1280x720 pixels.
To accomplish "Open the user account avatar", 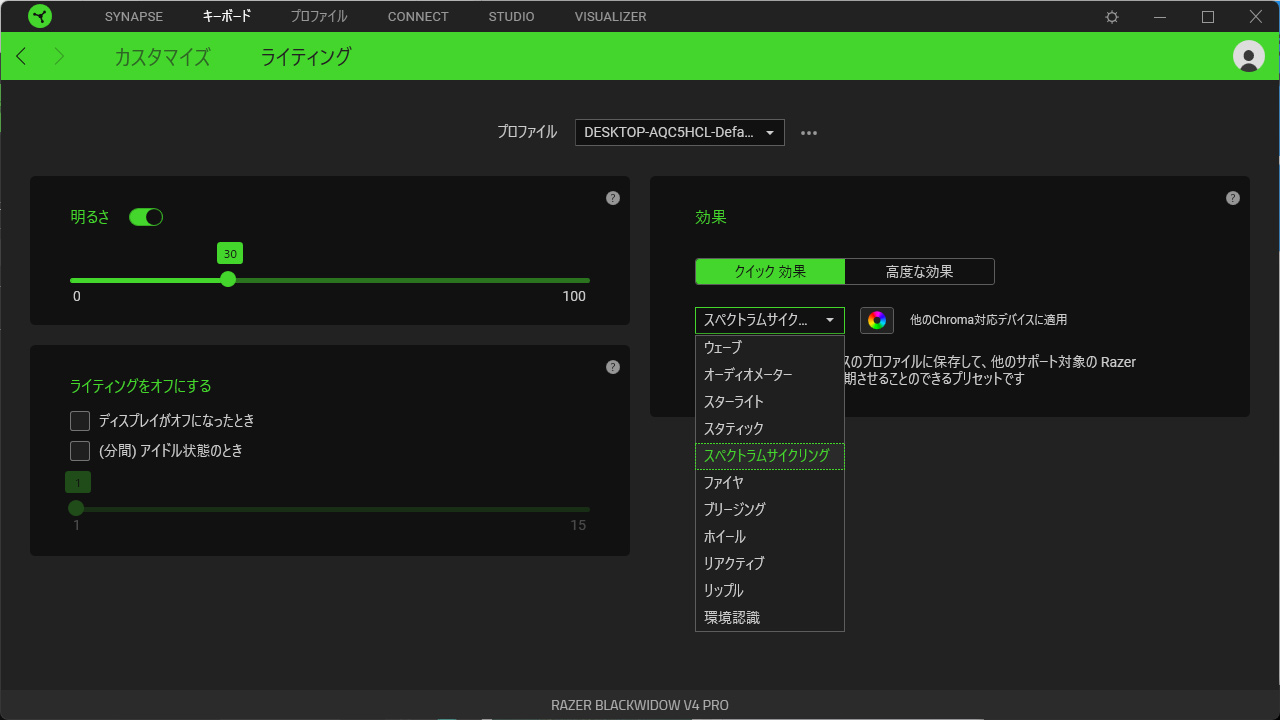I will 1249,56.
